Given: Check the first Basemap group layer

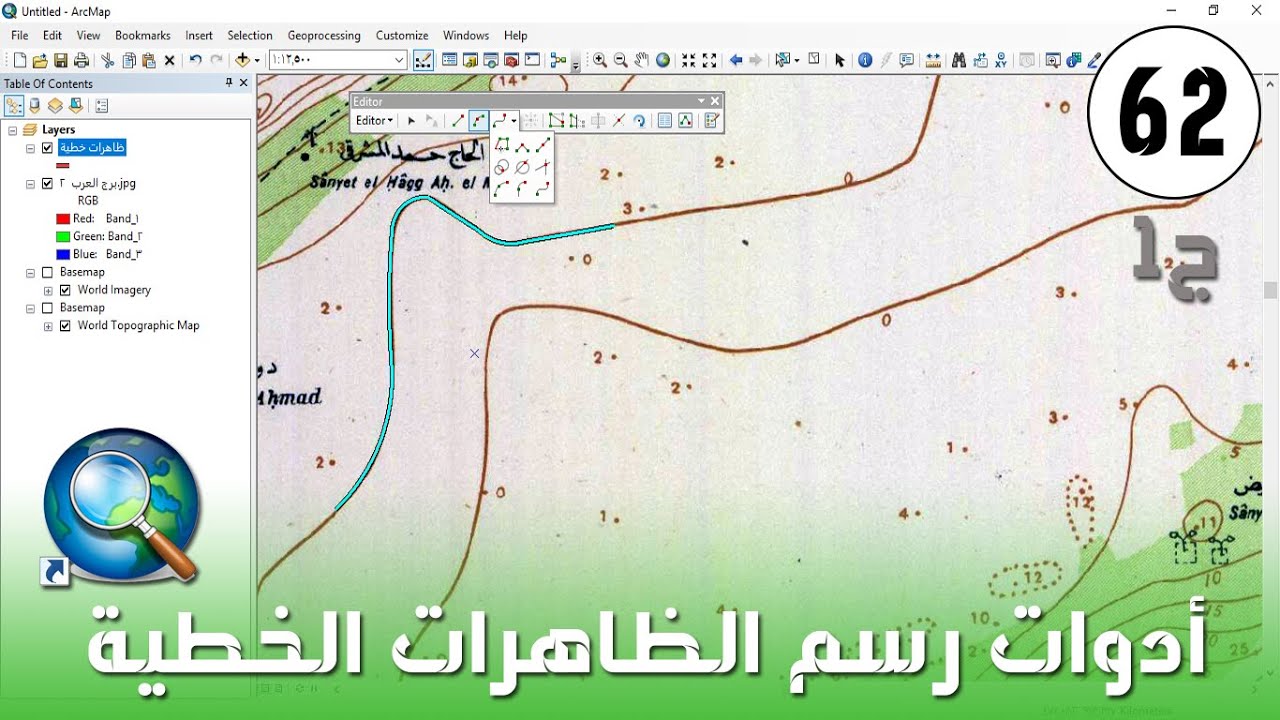Looking at the screenshot, I should point(47,272).
